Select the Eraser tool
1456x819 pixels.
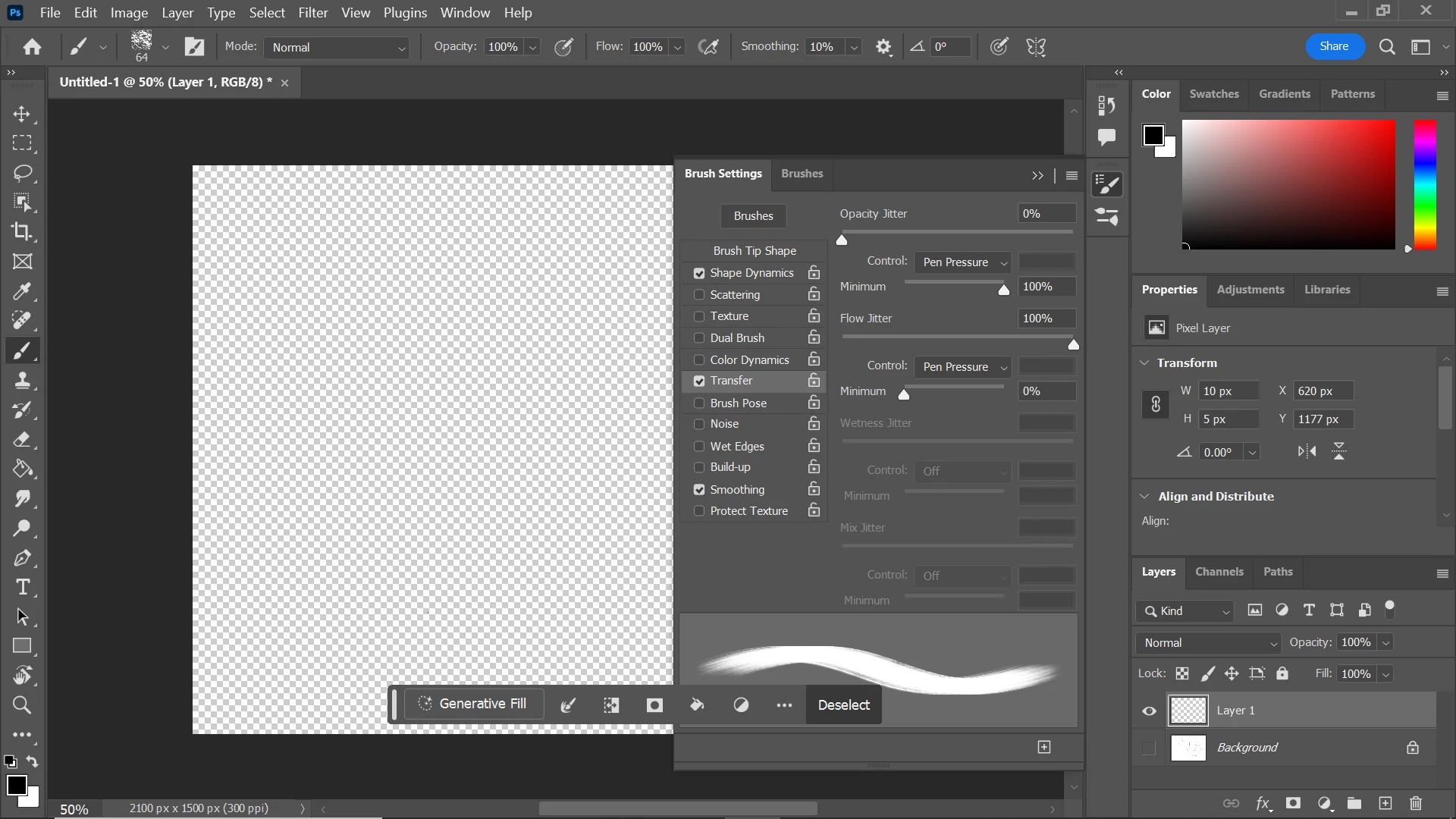coord(22,440)
